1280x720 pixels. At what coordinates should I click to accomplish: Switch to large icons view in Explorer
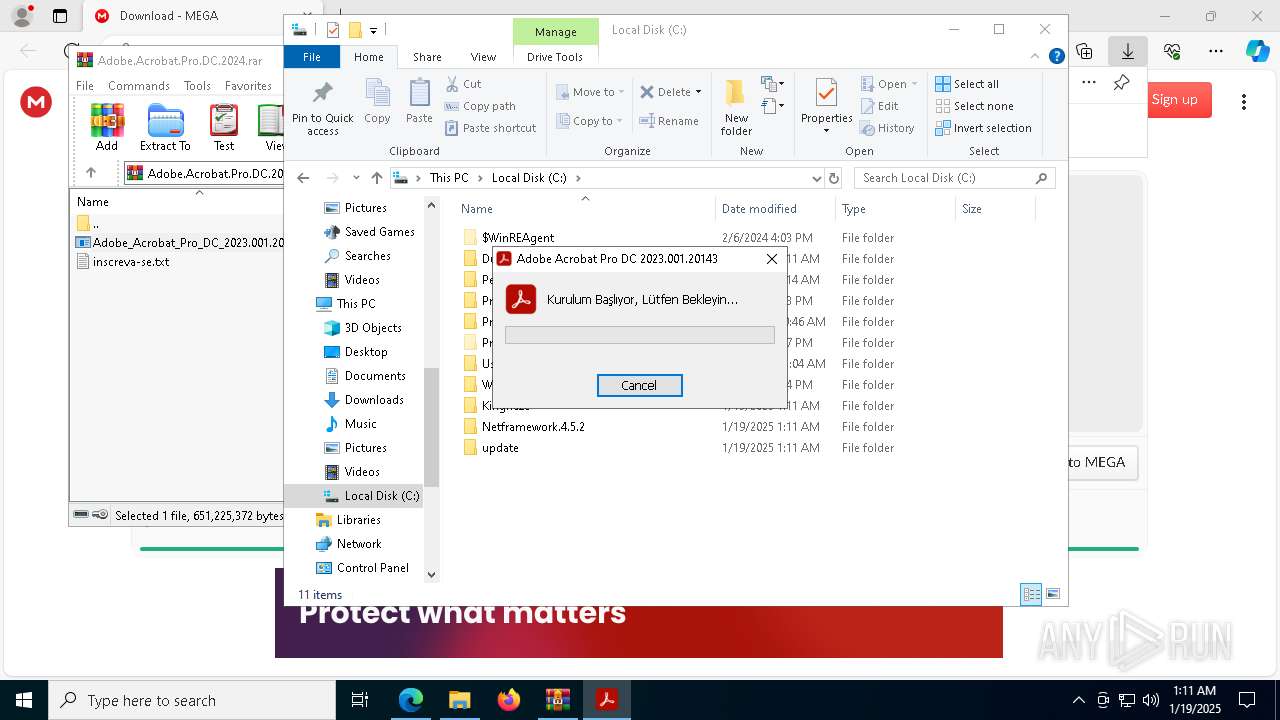click(1052, 594)
